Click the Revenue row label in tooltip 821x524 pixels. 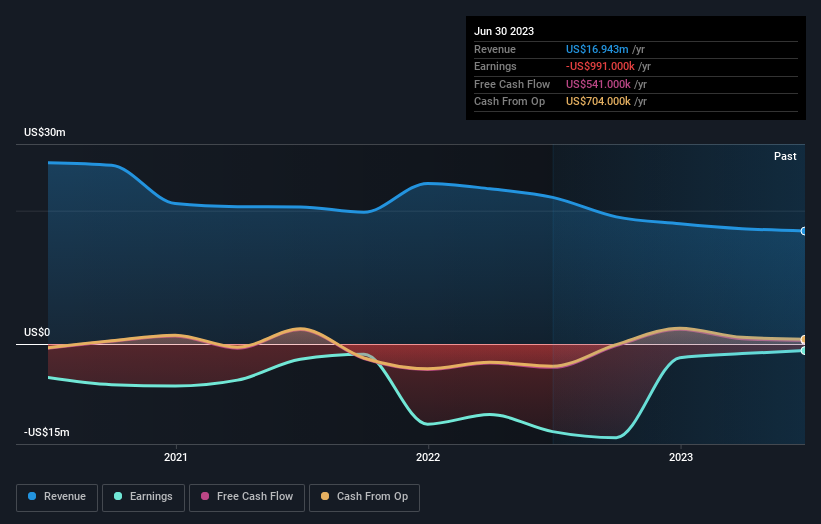(x=495, y=49)
